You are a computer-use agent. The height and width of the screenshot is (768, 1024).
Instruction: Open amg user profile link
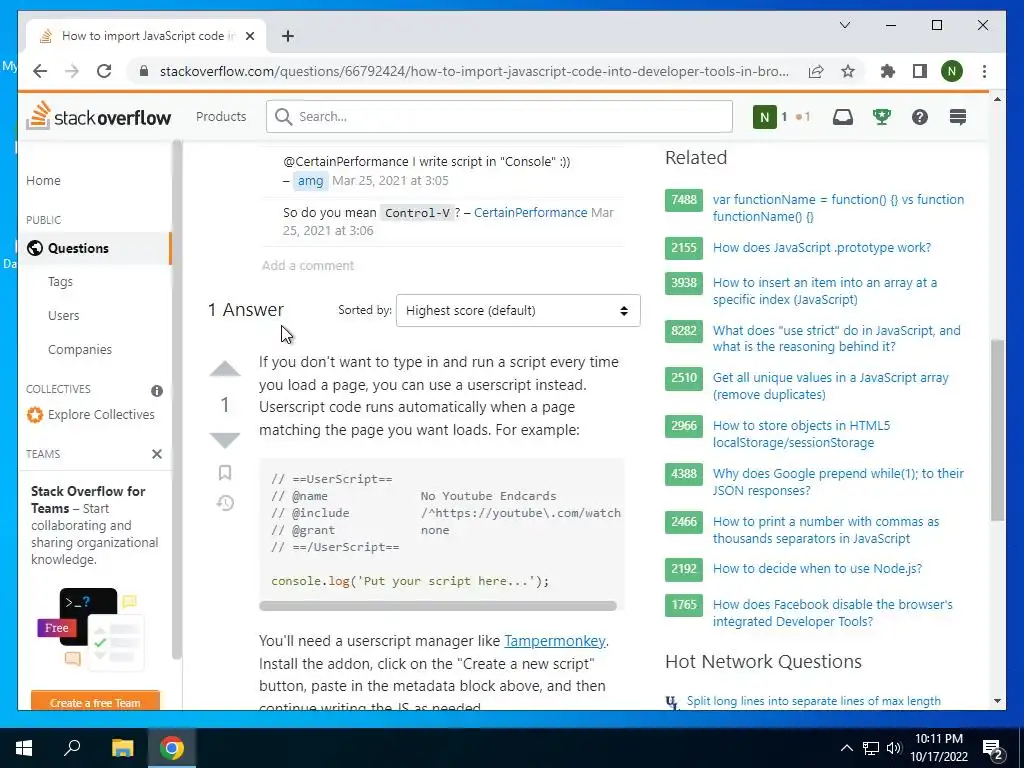click(x=310, y=181)
